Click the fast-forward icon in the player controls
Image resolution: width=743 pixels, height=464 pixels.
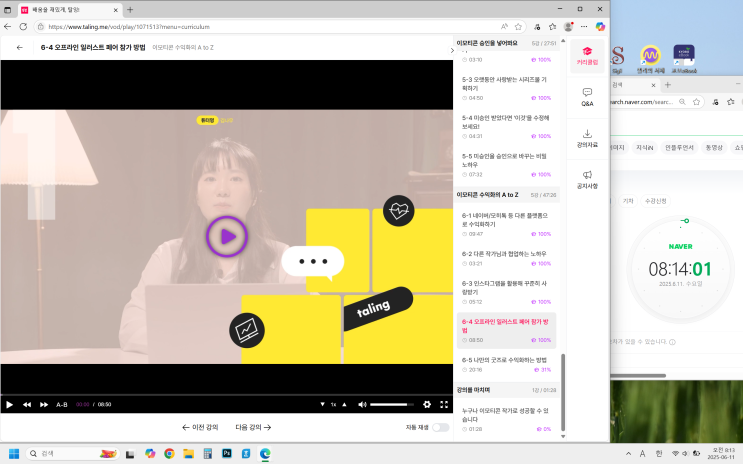click(x=44, y=404)
